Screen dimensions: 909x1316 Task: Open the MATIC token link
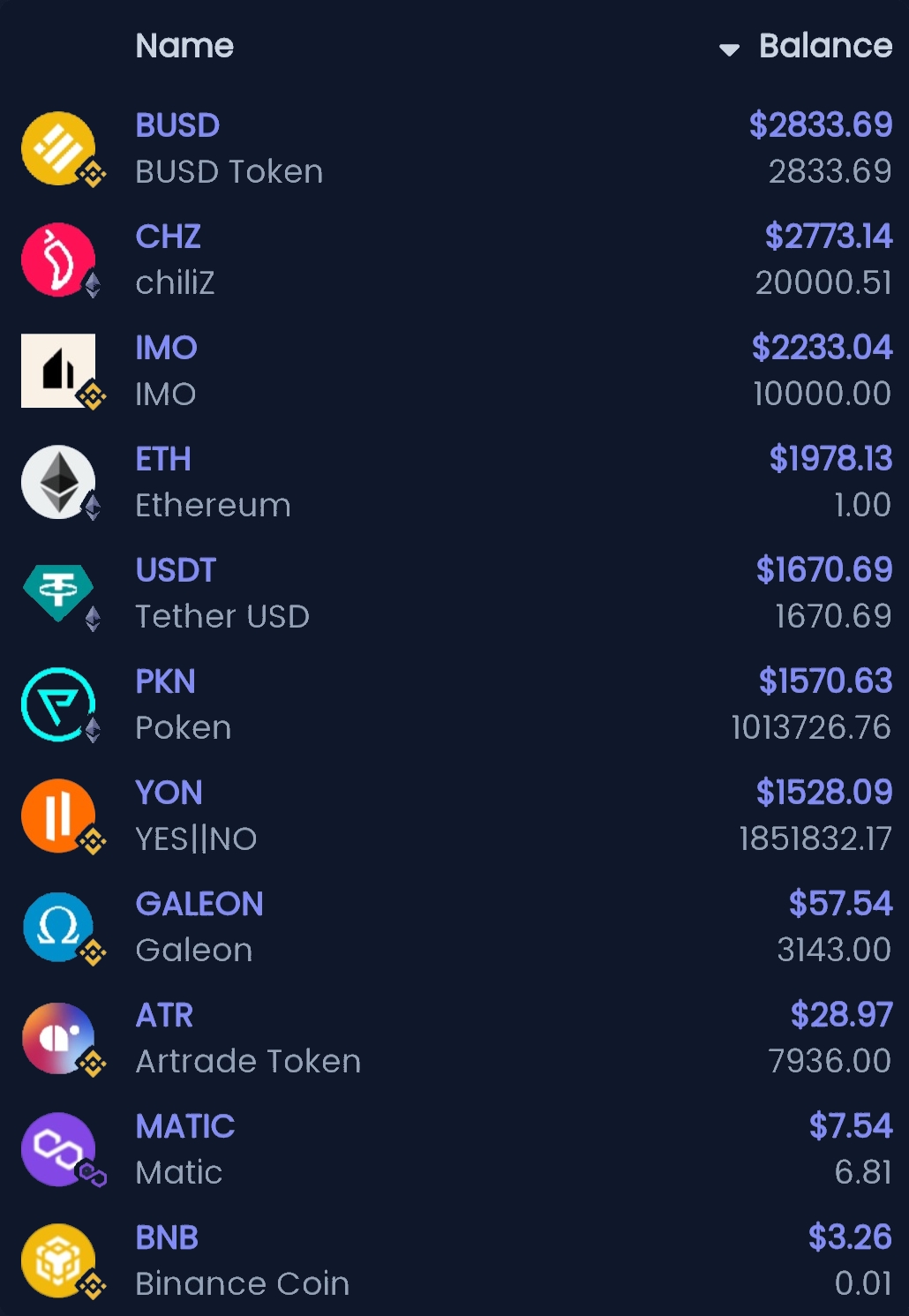click(185, 1126)
